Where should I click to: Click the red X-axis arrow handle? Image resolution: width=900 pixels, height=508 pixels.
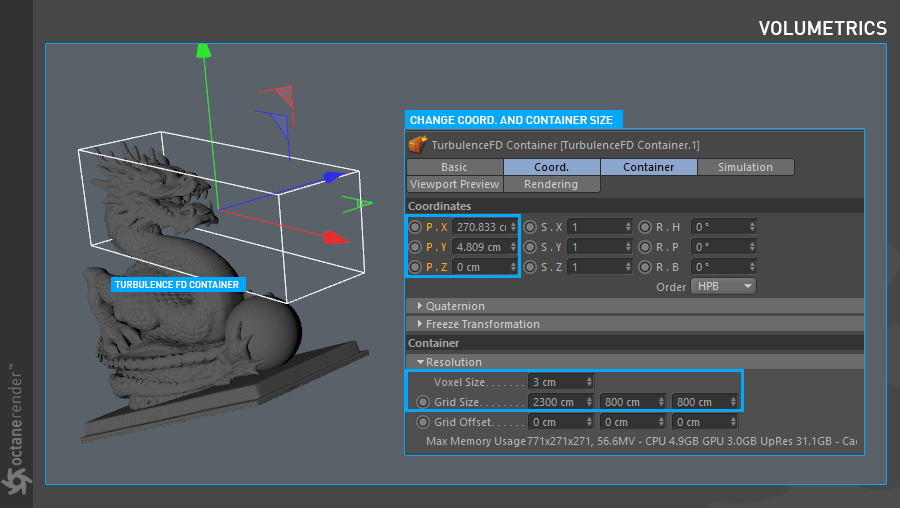point(336,237)
